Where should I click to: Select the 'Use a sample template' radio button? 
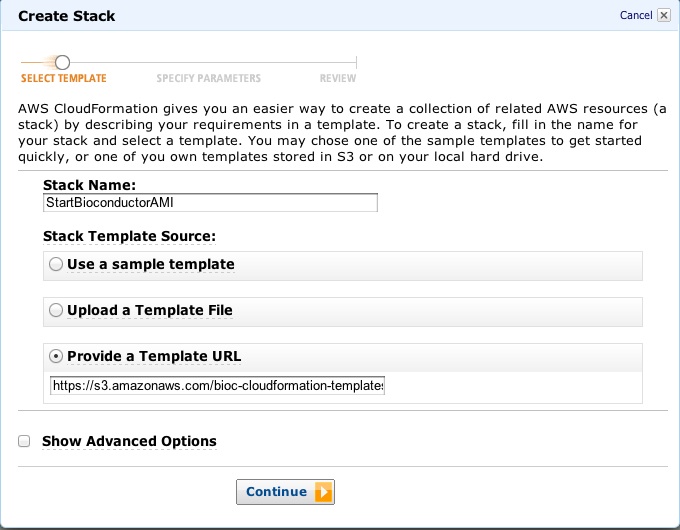(x=56, y=265)
